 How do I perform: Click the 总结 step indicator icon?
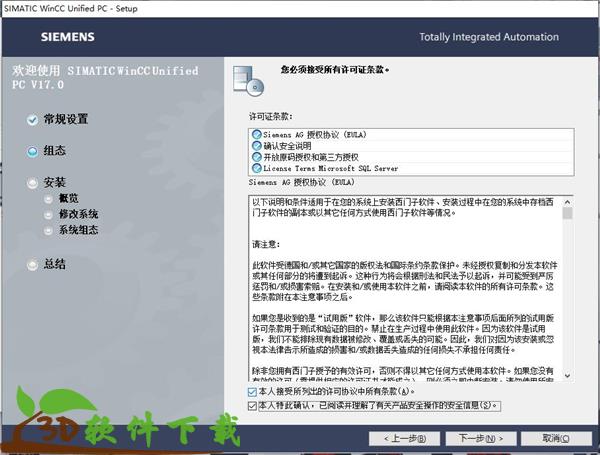coord(33,264)
